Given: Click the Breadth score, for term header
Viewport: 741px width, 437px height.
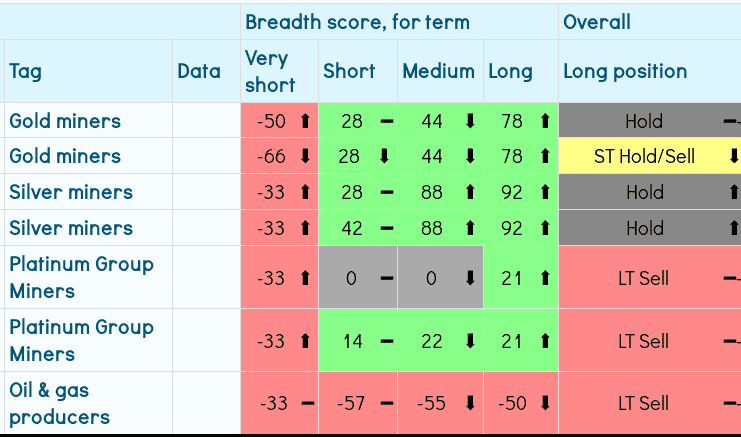Looking at the screenshot, I should click(357, 22).
